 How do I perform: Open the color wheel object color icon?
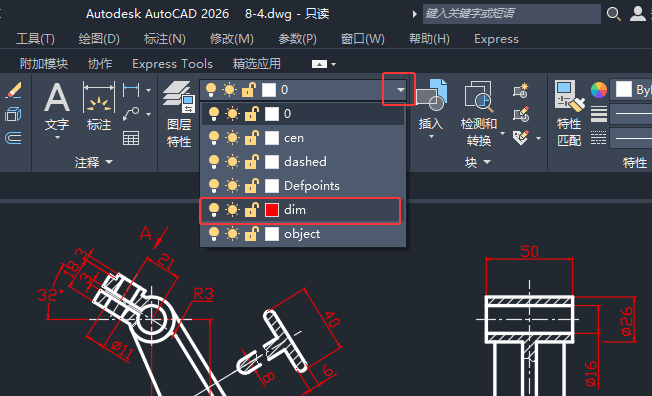coord(599,90)
